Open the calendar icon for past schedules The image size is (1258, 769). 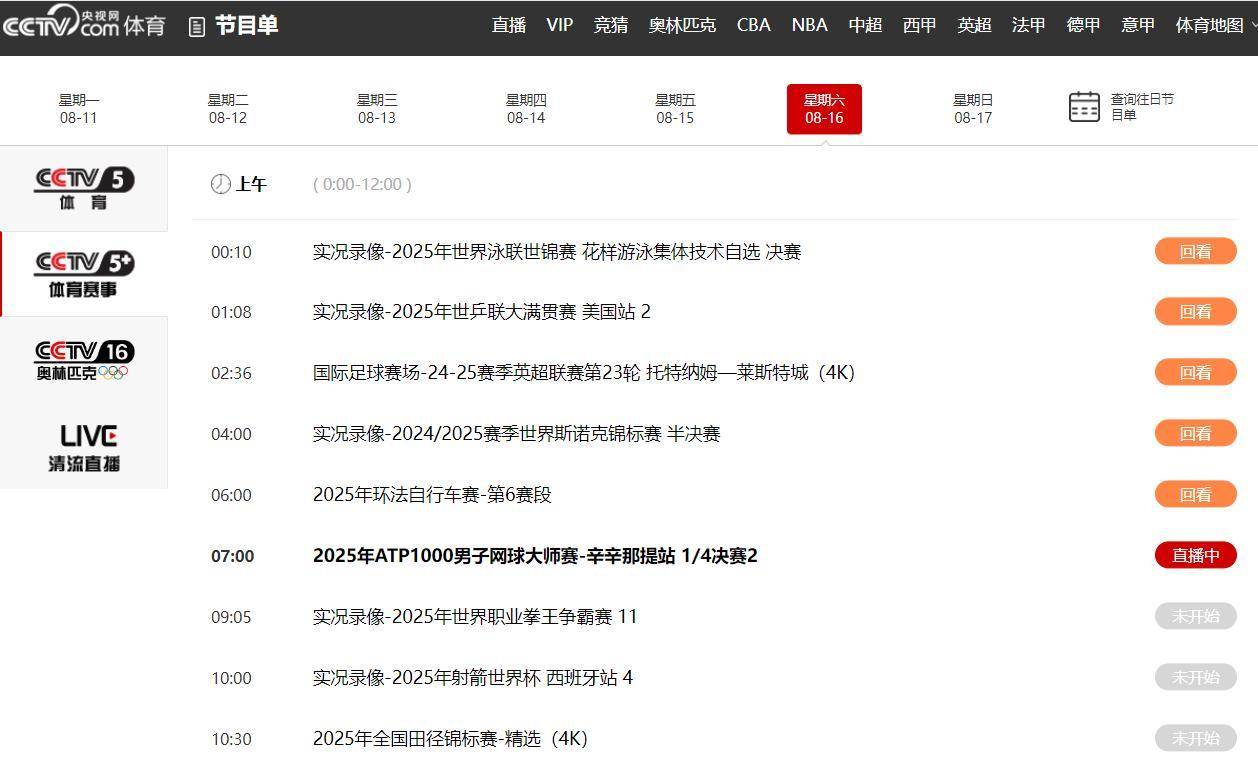(x=1084, y=107)
